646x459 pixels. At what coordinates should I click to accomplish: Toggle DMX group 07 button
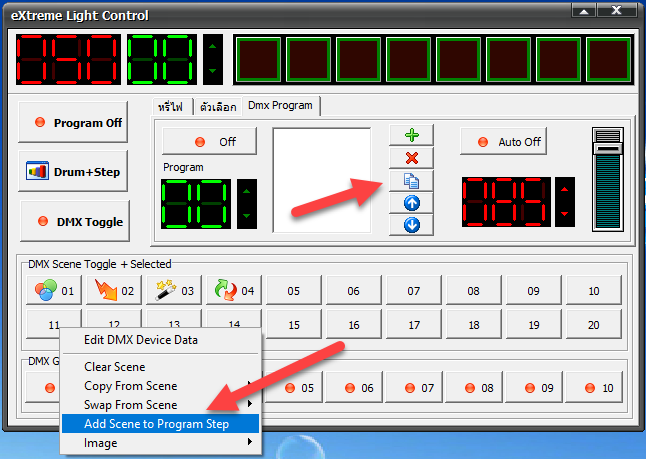point(414,387)
